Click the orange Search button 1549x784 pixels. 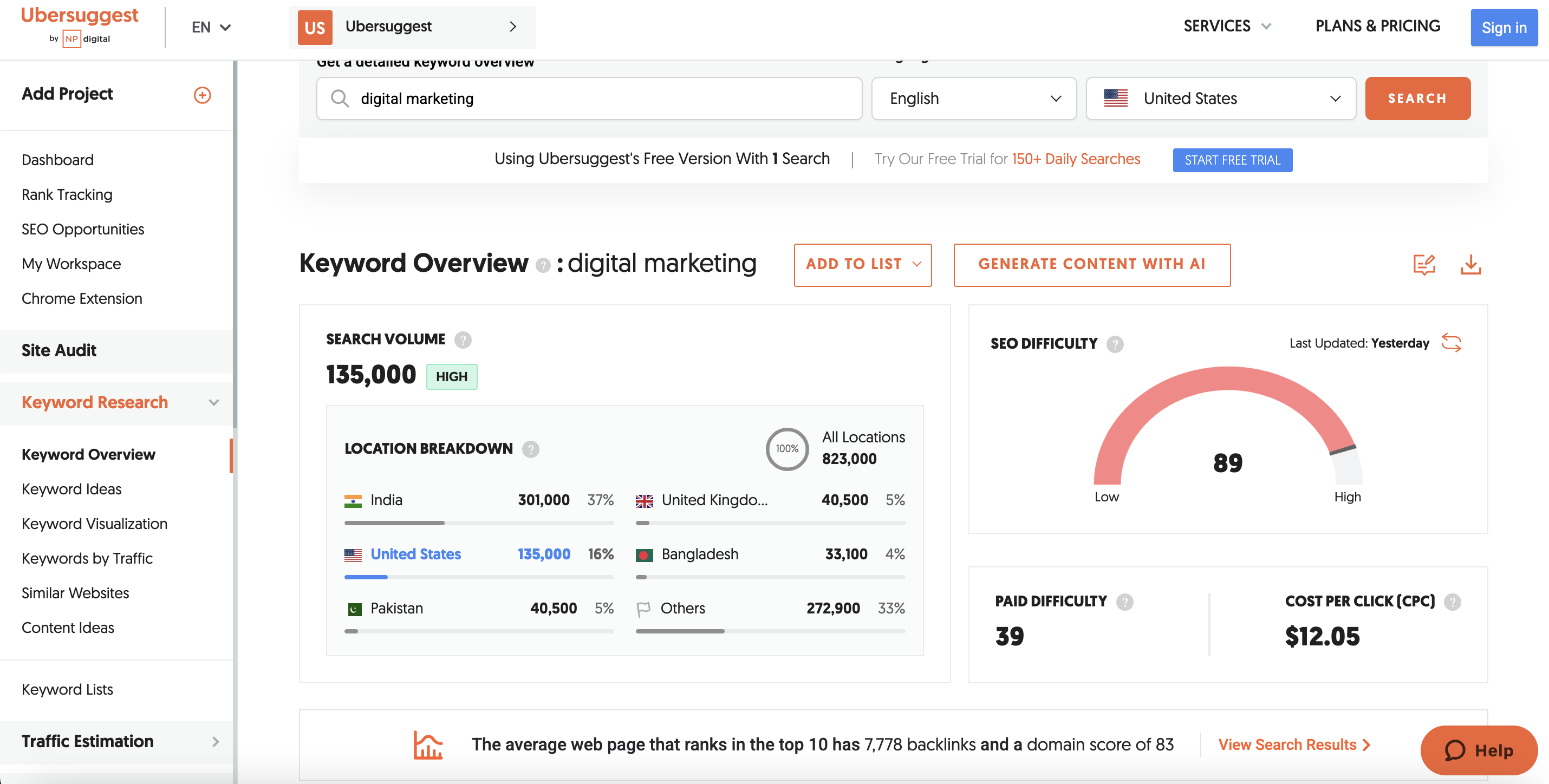tap(1417, 98)
